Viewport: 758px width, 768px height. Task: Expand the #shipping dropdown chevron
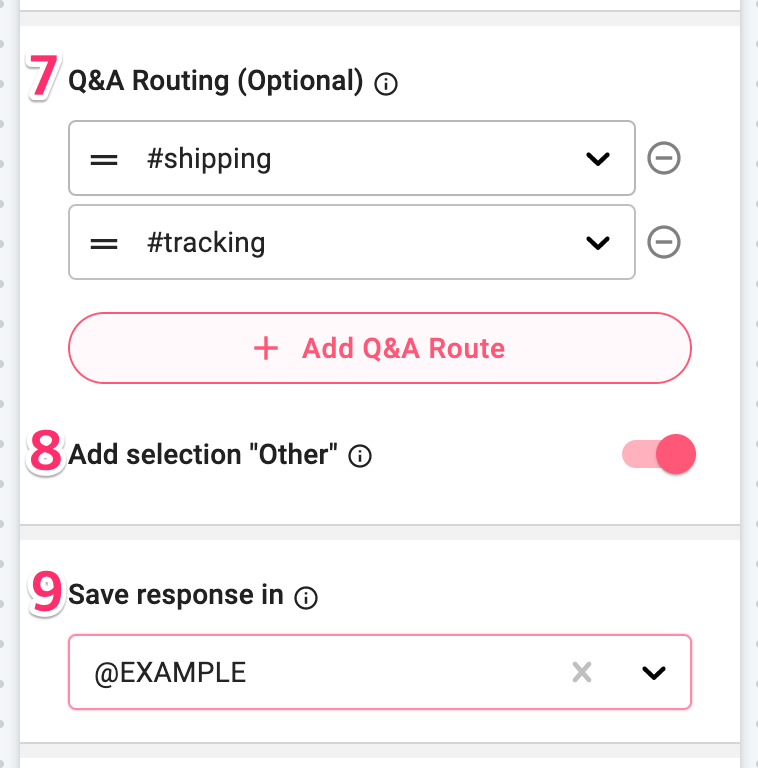[598, 159]
